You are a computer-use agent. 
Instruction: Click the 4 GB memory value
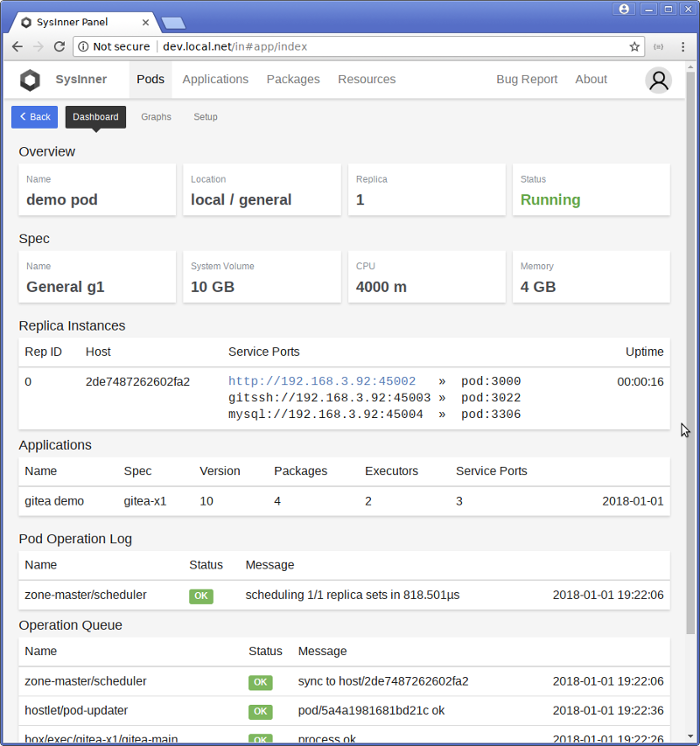(x=538, y=287)
